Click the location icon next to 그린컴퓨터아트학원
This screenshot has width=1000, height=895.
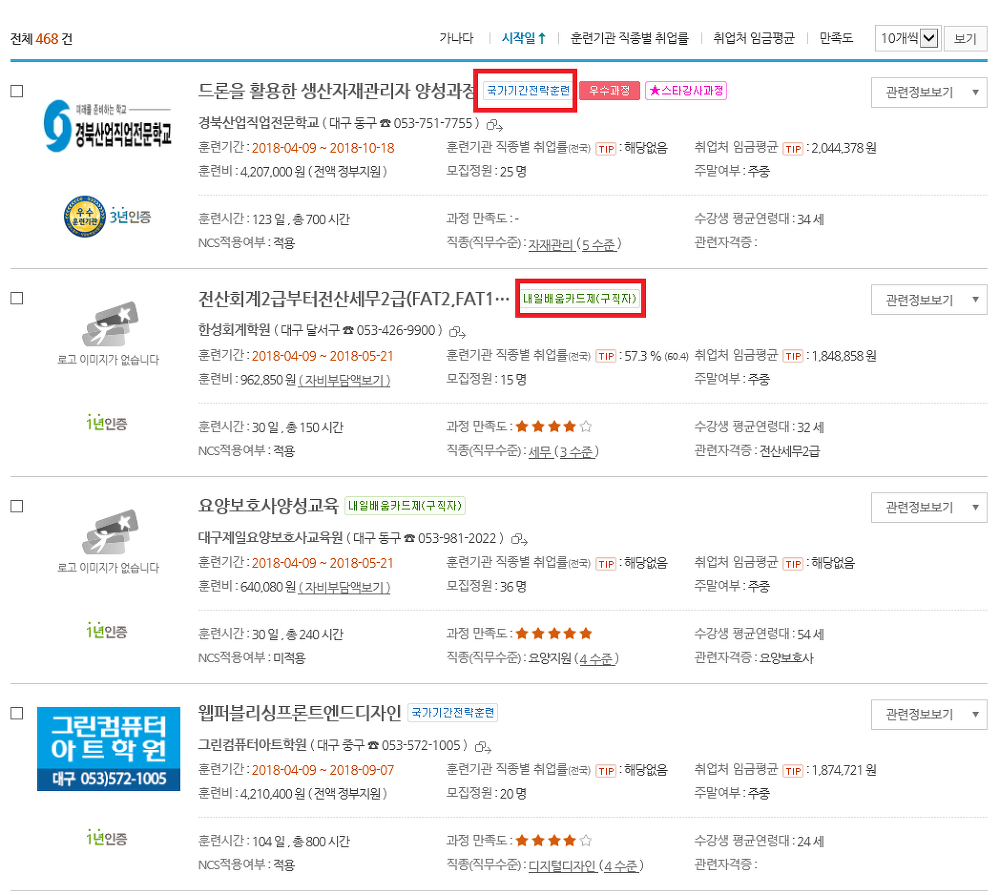pos(483,747)
